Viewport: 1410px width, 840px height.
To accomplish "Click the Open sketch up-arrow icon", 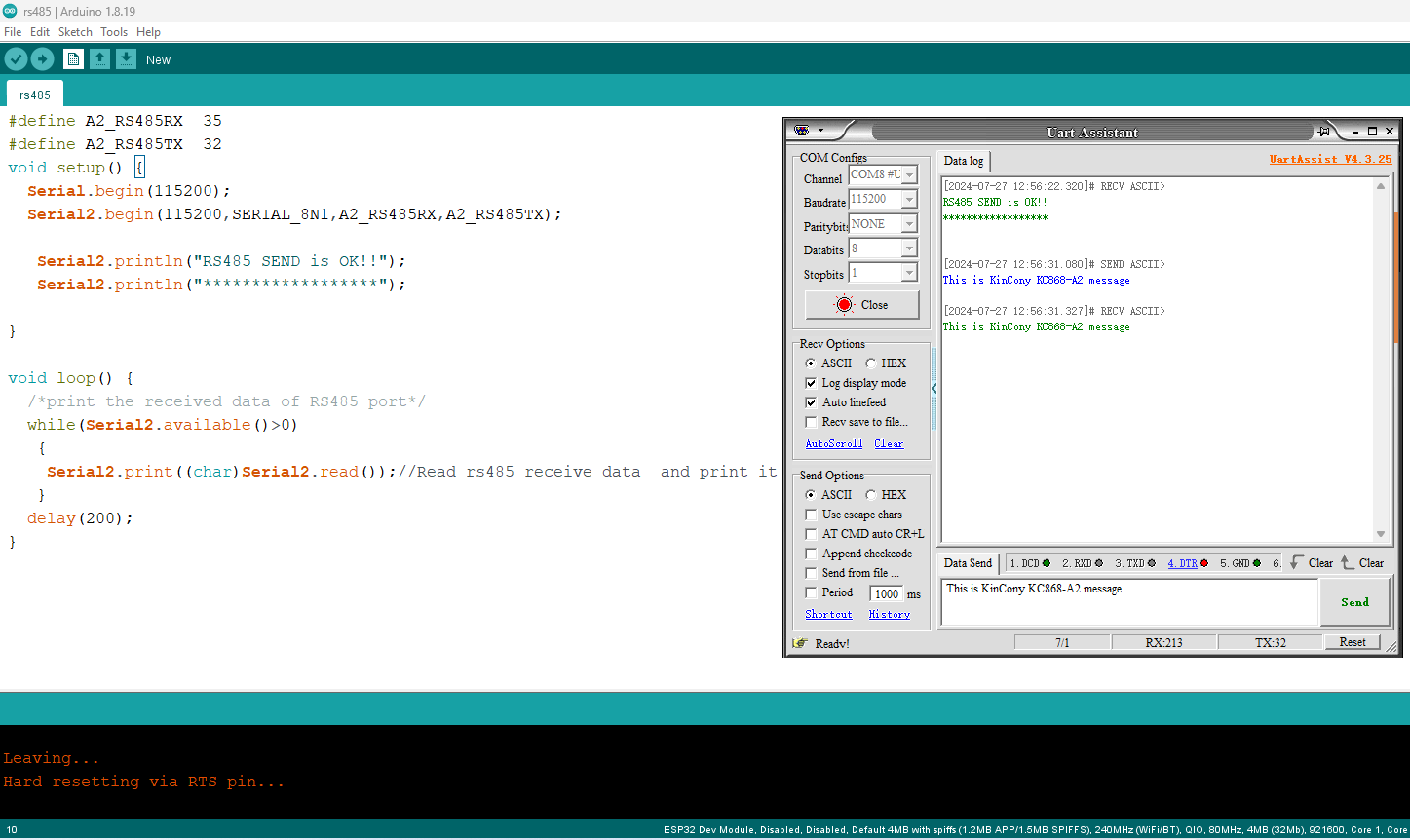I will tap(99, 59).
